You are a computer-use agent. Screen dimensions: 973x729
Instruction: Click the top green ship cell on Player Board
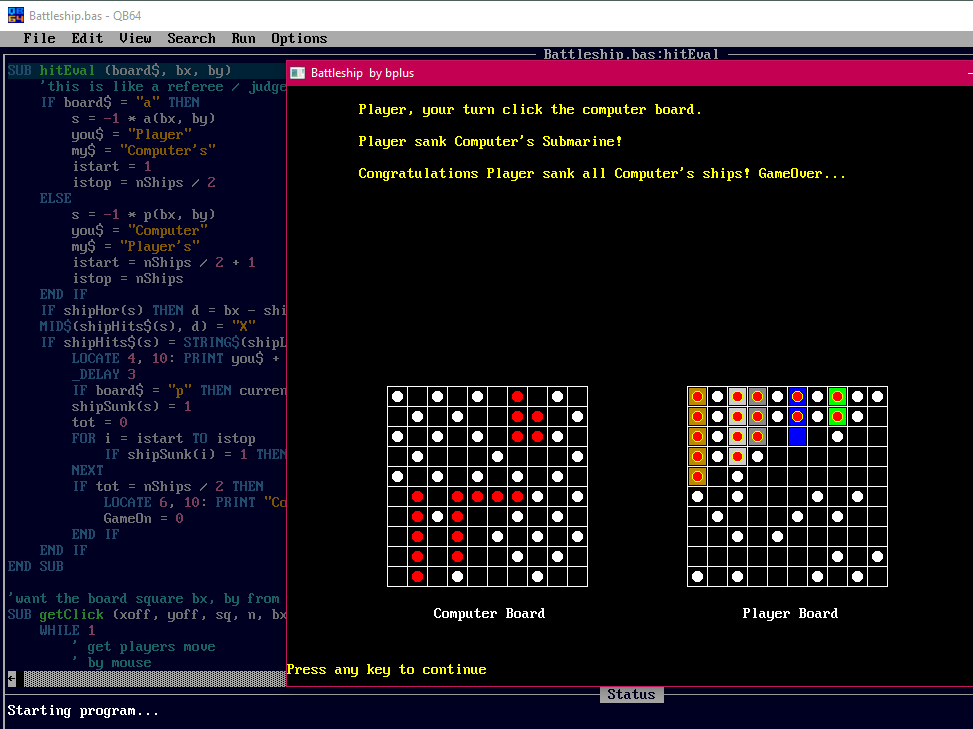(837, 397)
